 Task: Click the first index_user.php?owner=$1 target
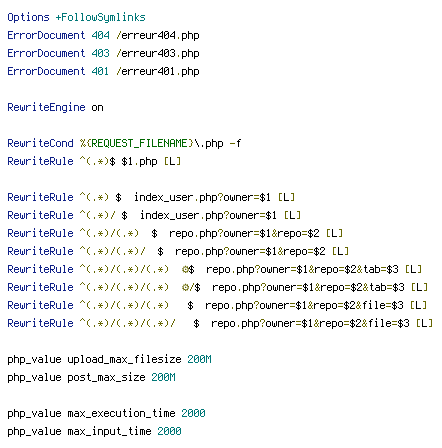[202, 198]
